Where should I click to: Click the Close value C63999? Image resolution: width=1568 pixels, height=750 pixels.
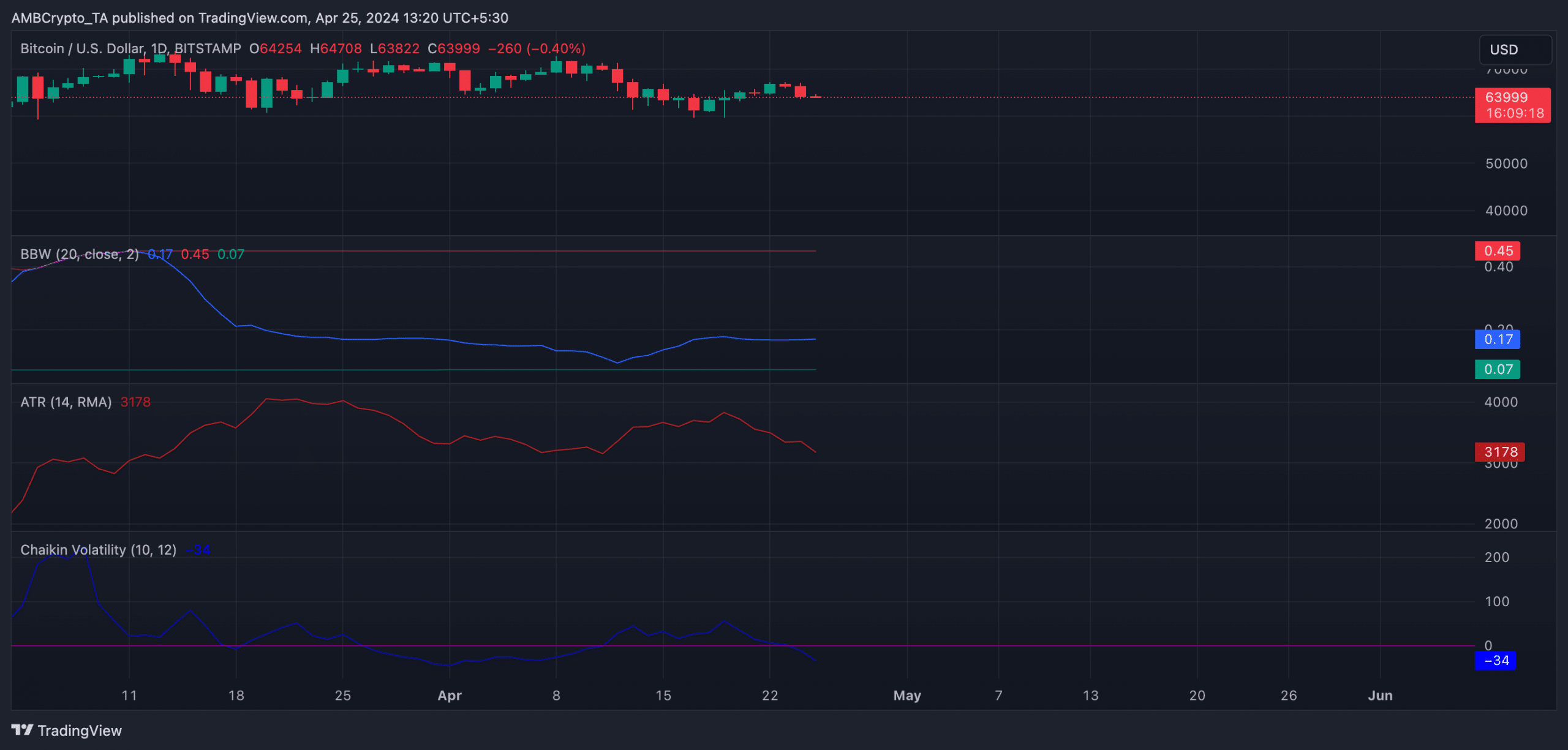454,48
